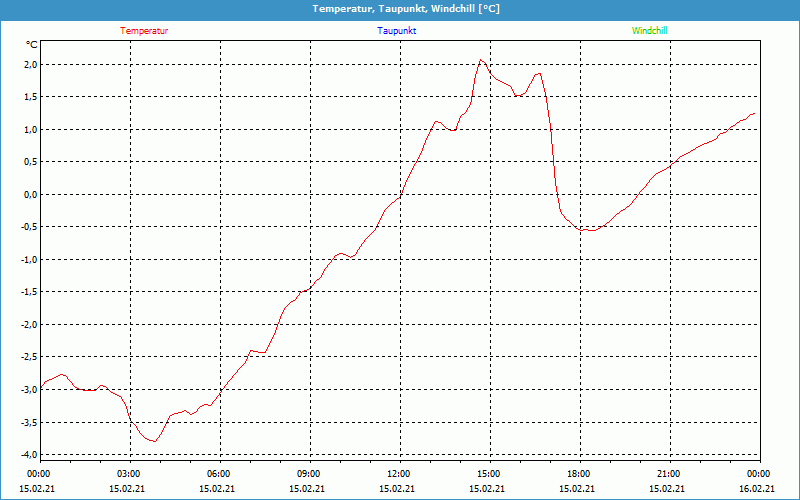The height and width of the screenshot is (500, 800).
Task: Select the 21:00 time axis label
Action: 668,474
